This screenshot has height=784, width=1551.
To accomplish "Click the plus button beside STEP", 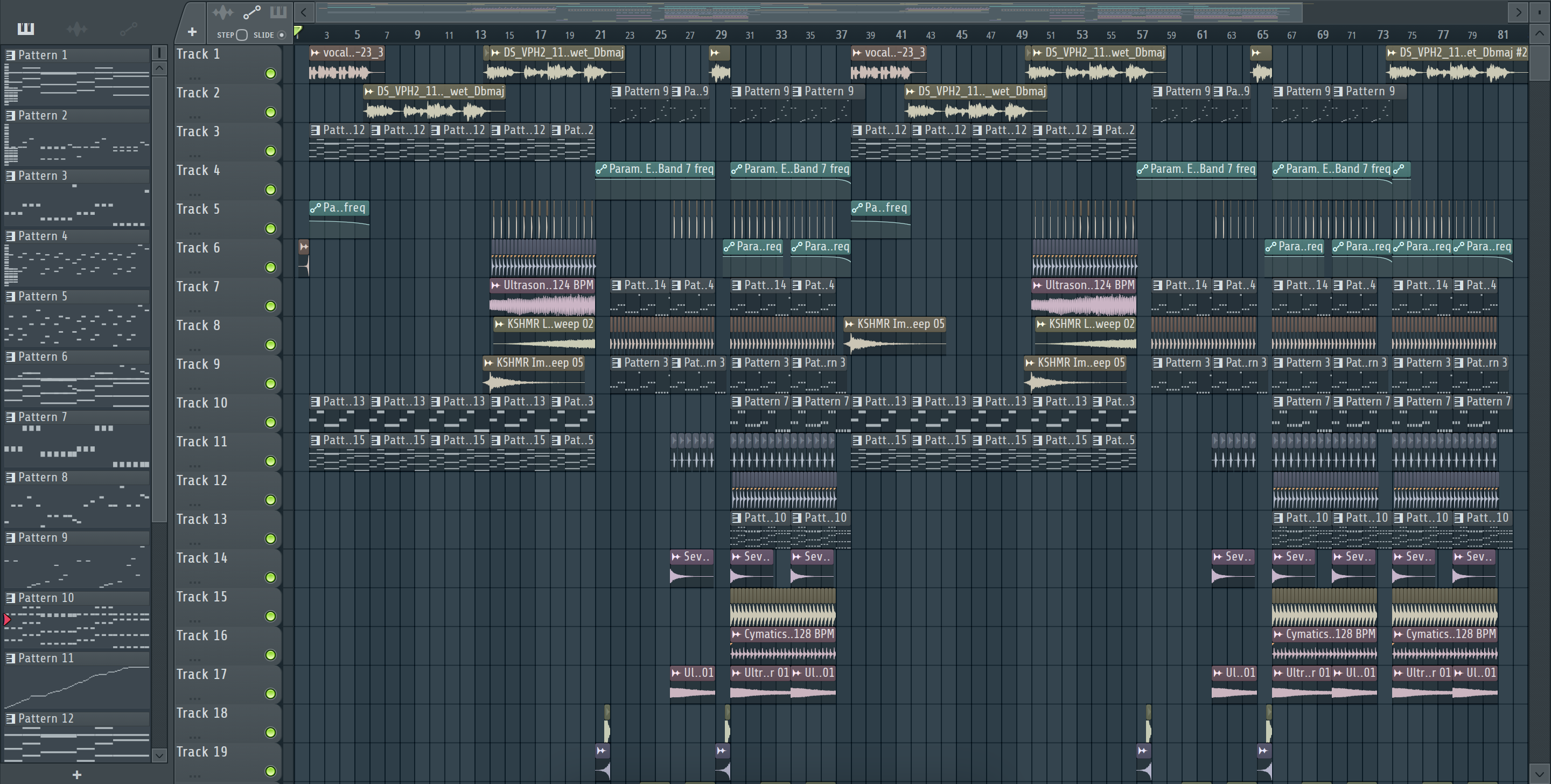I will [192, 32].
